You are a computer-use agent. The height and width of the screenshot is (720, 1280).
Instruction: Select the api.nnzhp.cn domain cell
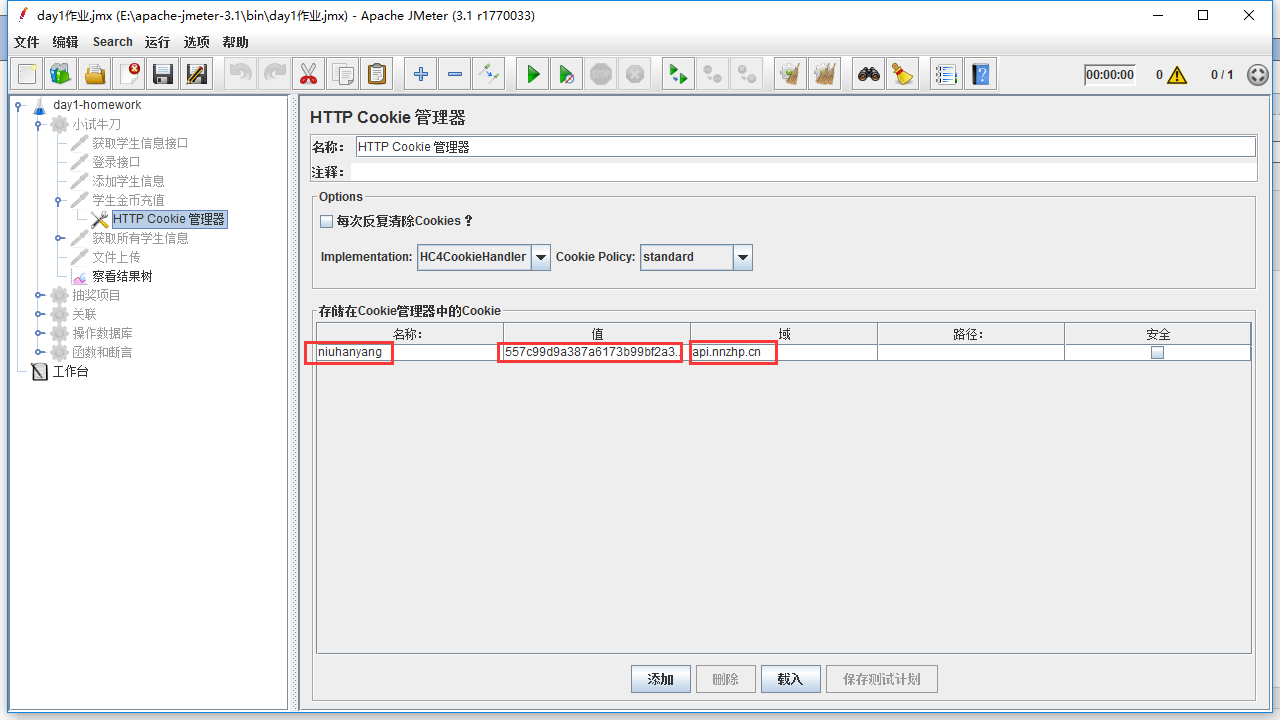point(784,353)
